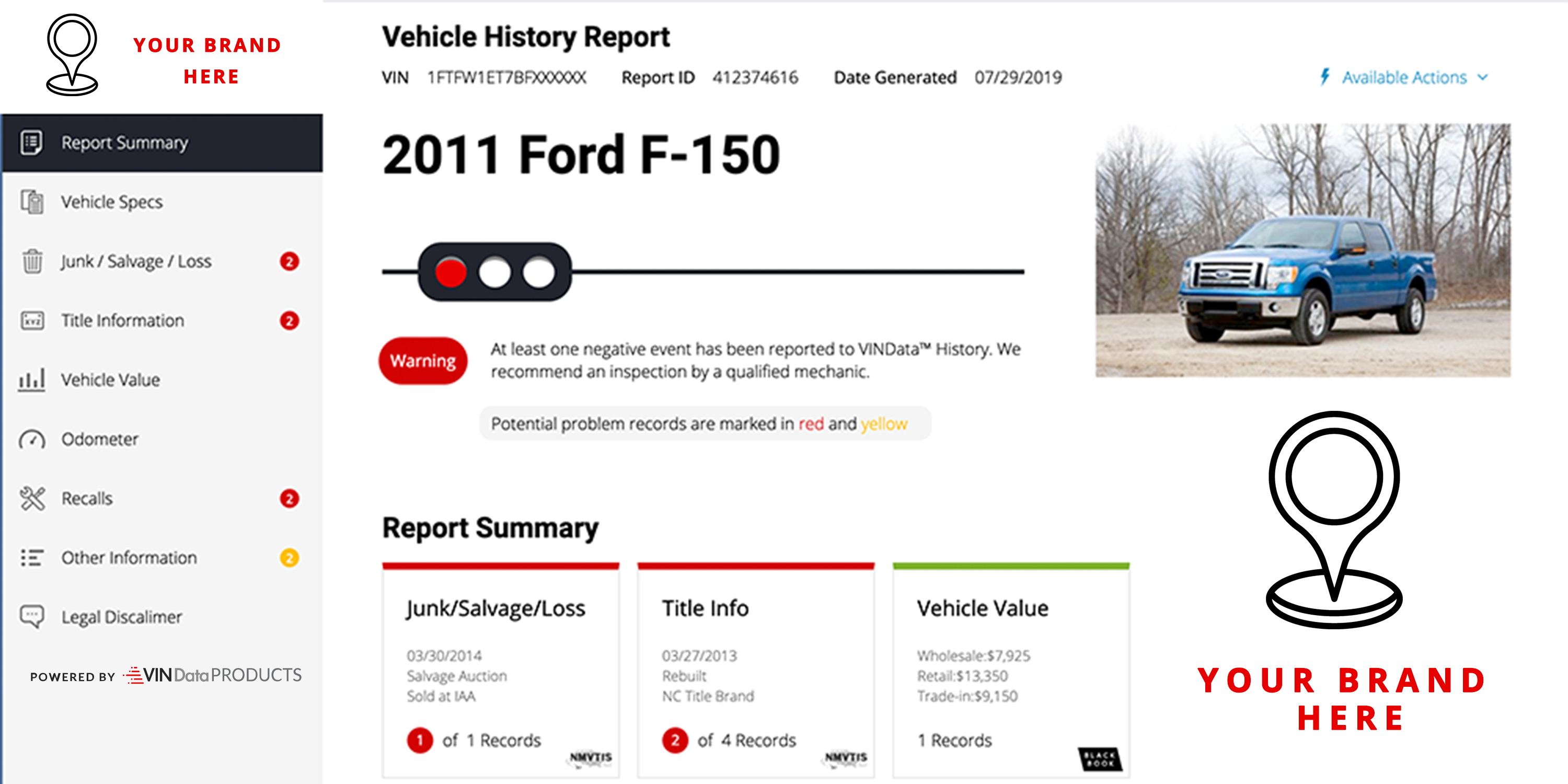Open the Available Actions dropdown
Viewport: 1568px width, 784px height.
1404,77
